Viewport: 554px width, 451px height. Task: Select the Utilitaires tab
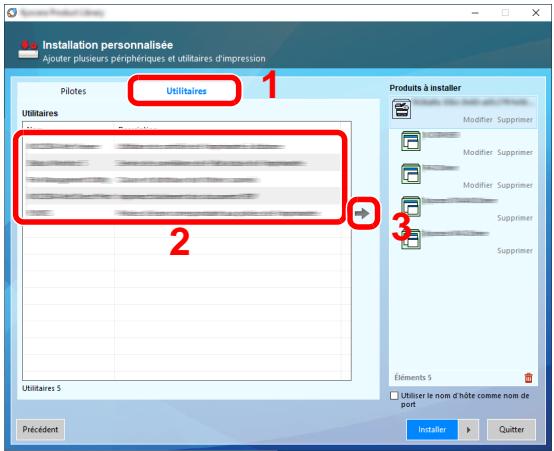pyautogui.click(x=186, y=91)
